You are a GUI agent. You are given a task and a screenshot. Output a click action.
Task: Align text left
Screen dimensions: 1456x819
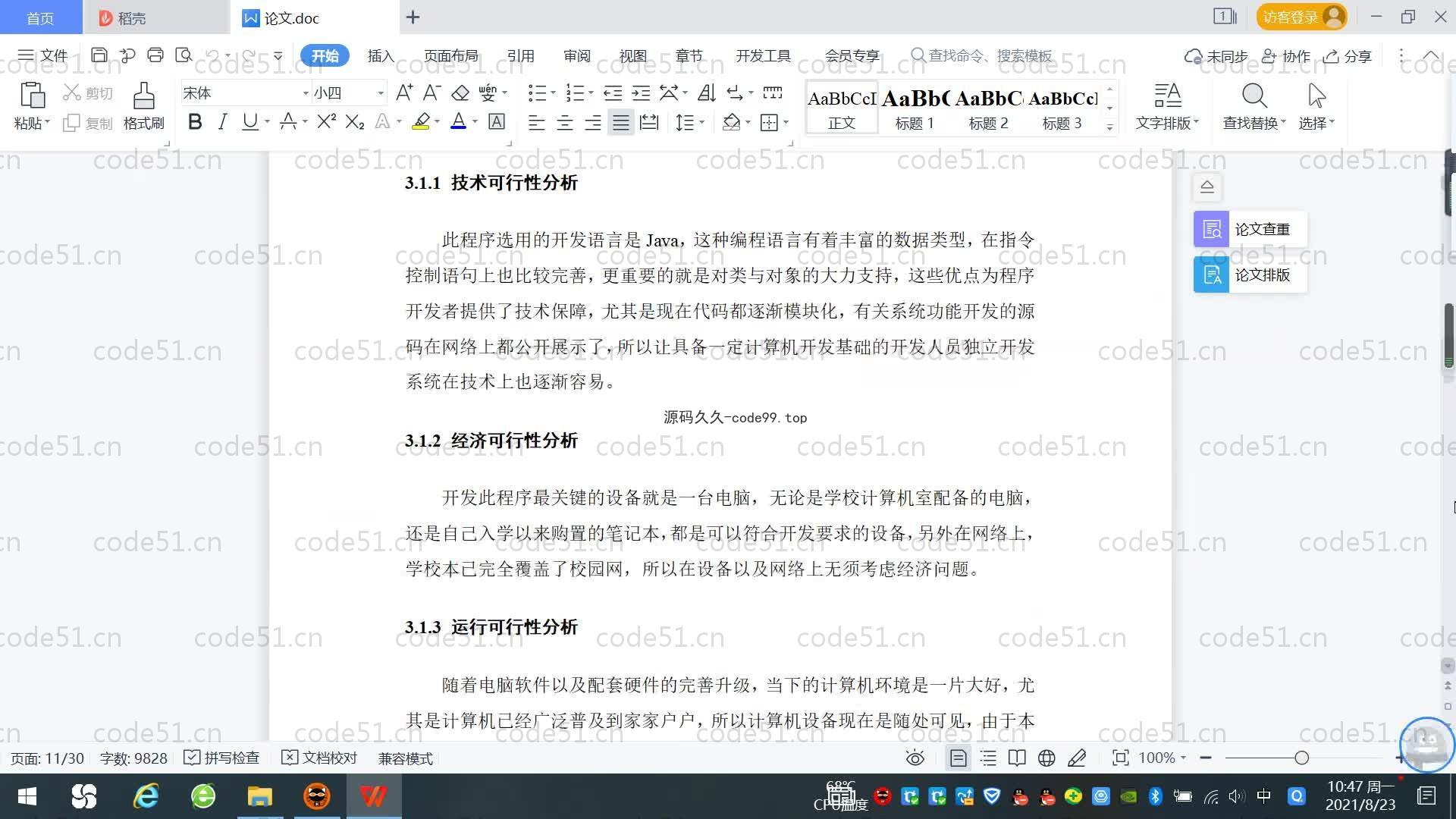[x=537, y=122]
